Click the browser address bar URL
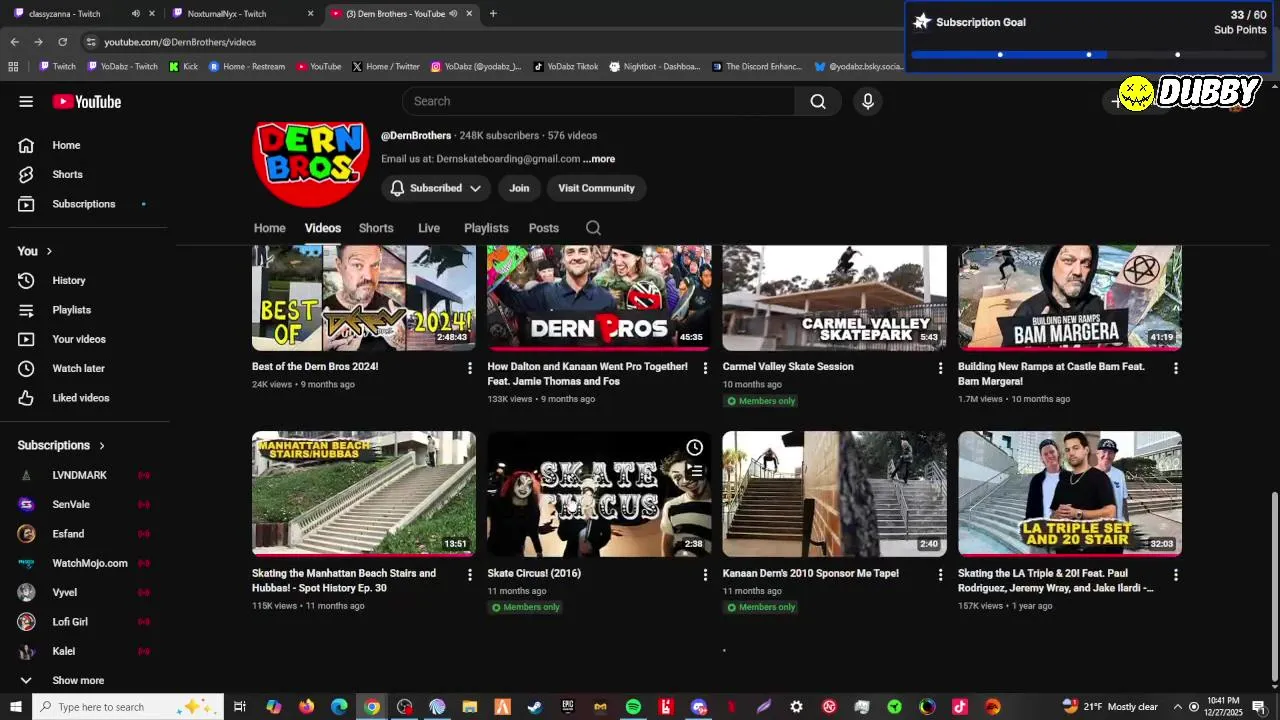This screenshot has height=720, width=1280. tap(180, 42)
